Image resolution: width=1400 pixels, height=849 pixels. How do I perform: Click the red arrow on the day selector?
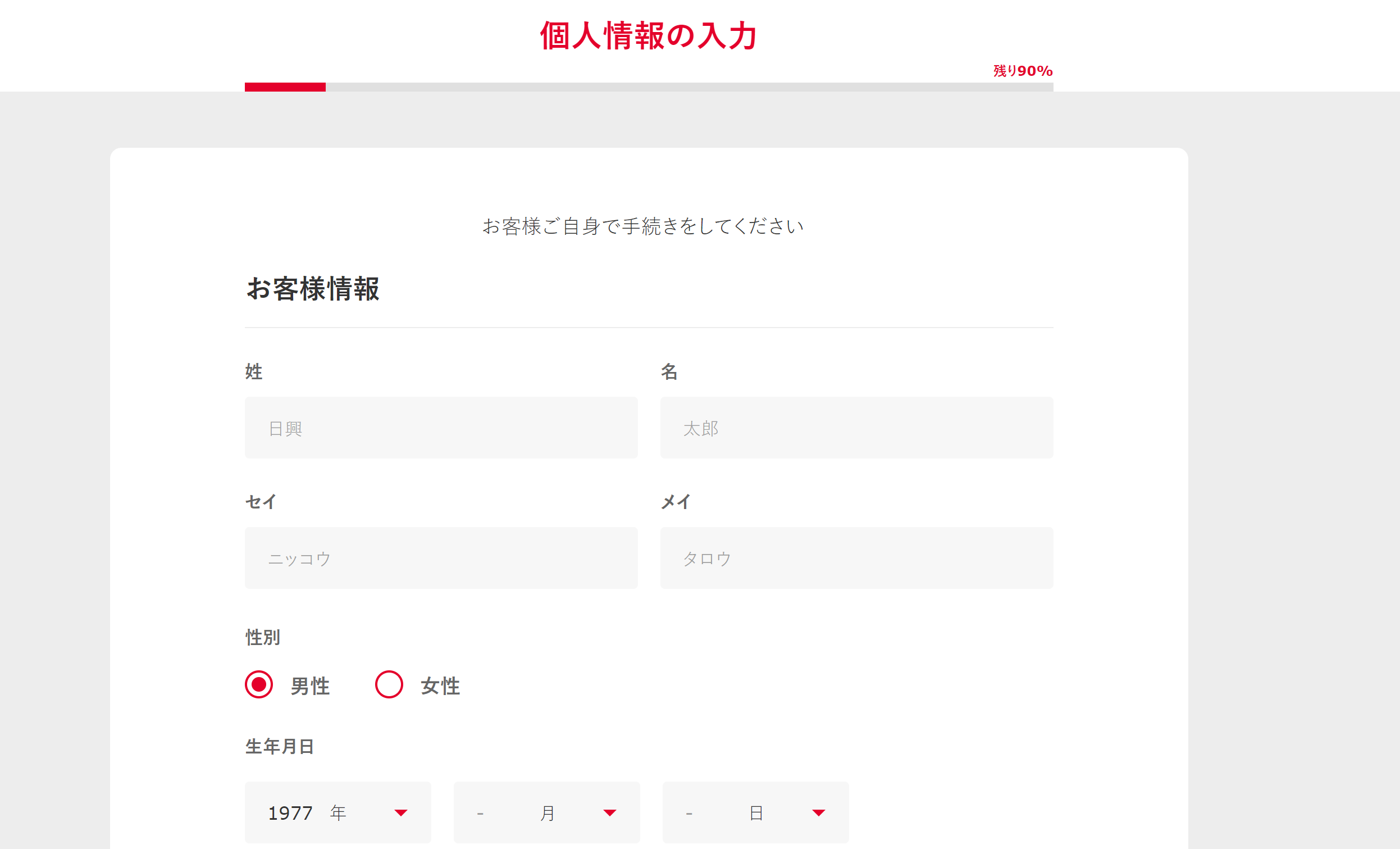pyautogui.click(x=818, y=813)
